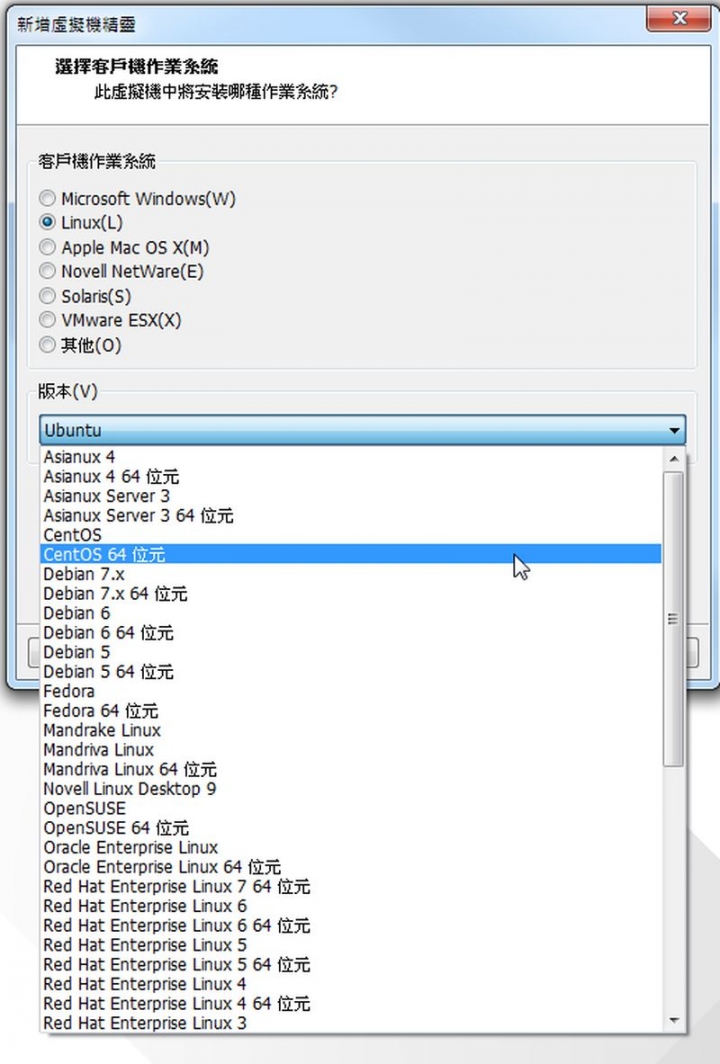The height and width of the screenshot is (1064, 720).
Task: Close the 新增虛擬機精靈 wizard window
Action: pyautogui.click(x=679, y=18)
